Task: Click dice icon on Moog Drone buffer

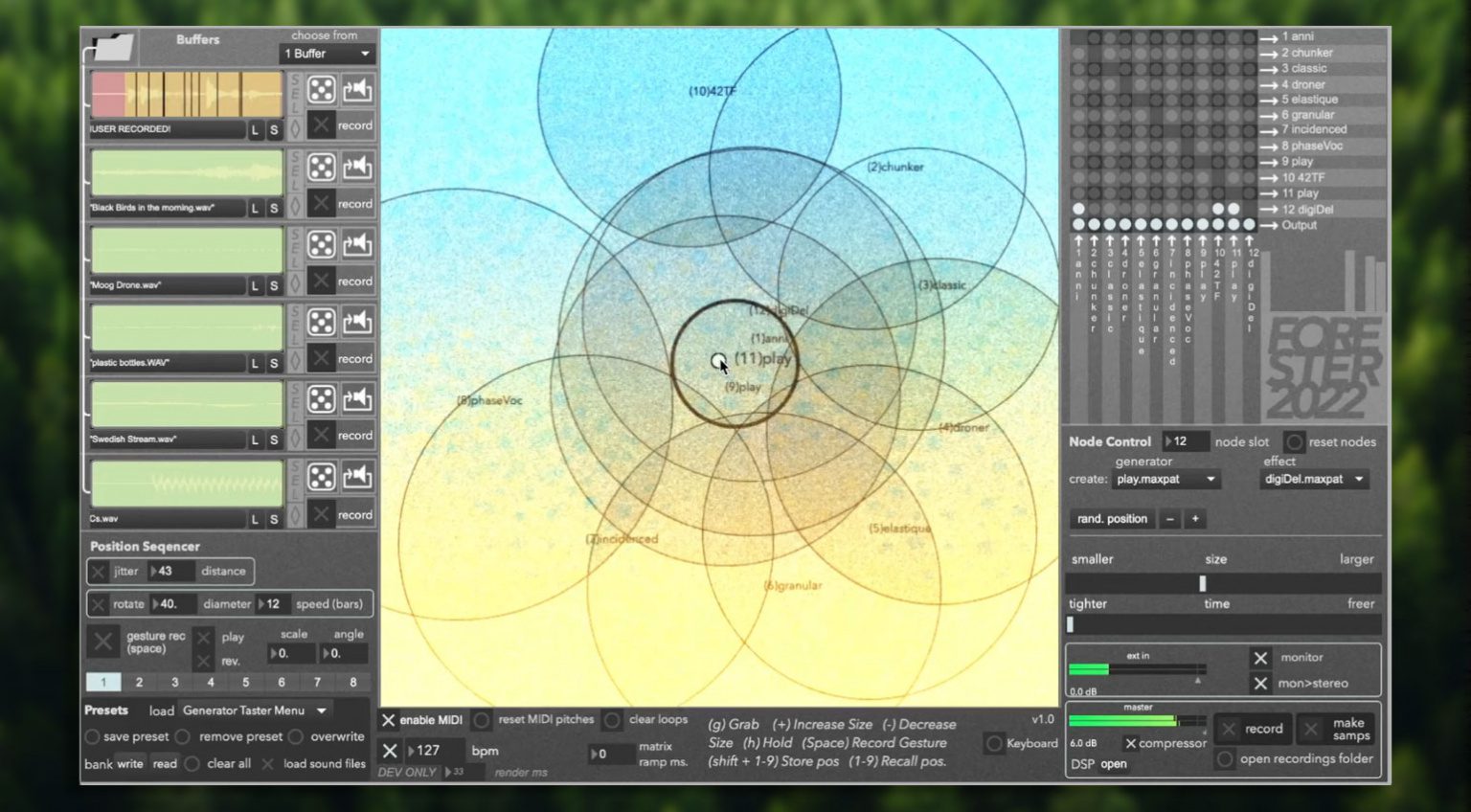Action: coord(322,244)
